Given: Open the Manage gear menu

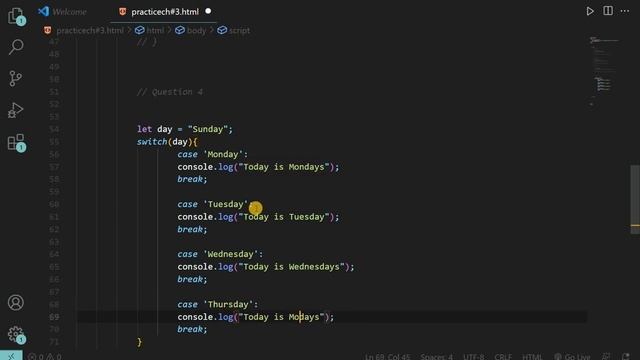Looking at the screenshot, I should click(x=16, y=334).
